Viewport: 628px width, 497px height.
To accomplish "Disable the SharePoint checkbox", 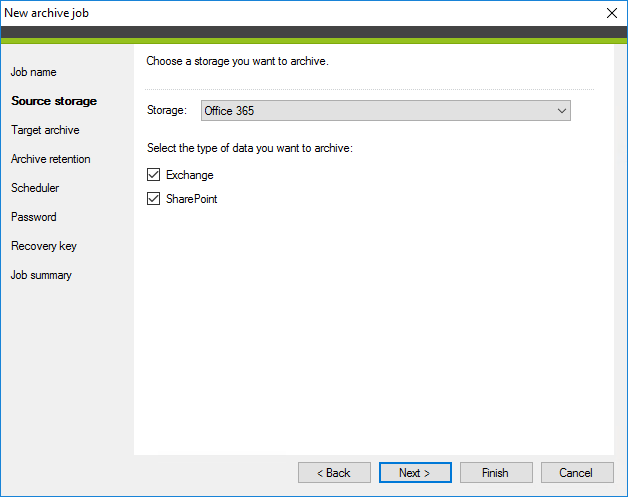I will tap(154, 199).
